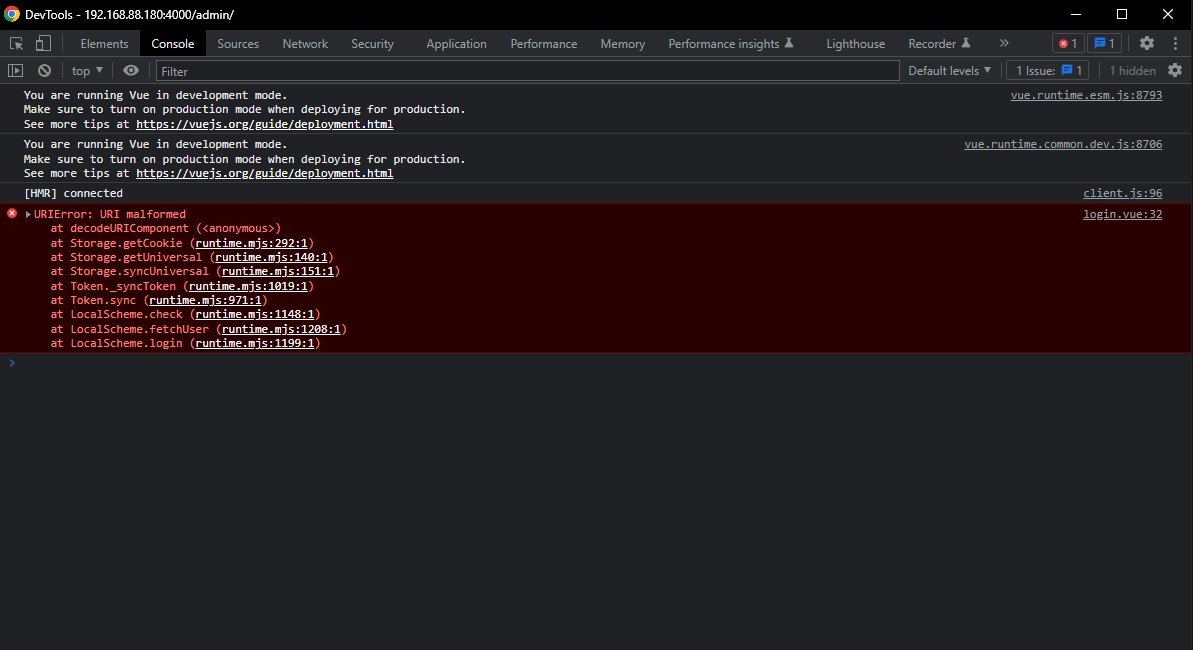Click the red error icon beside URIError
This screenshot has width=1193, height=650.
(x=12, y=214)
